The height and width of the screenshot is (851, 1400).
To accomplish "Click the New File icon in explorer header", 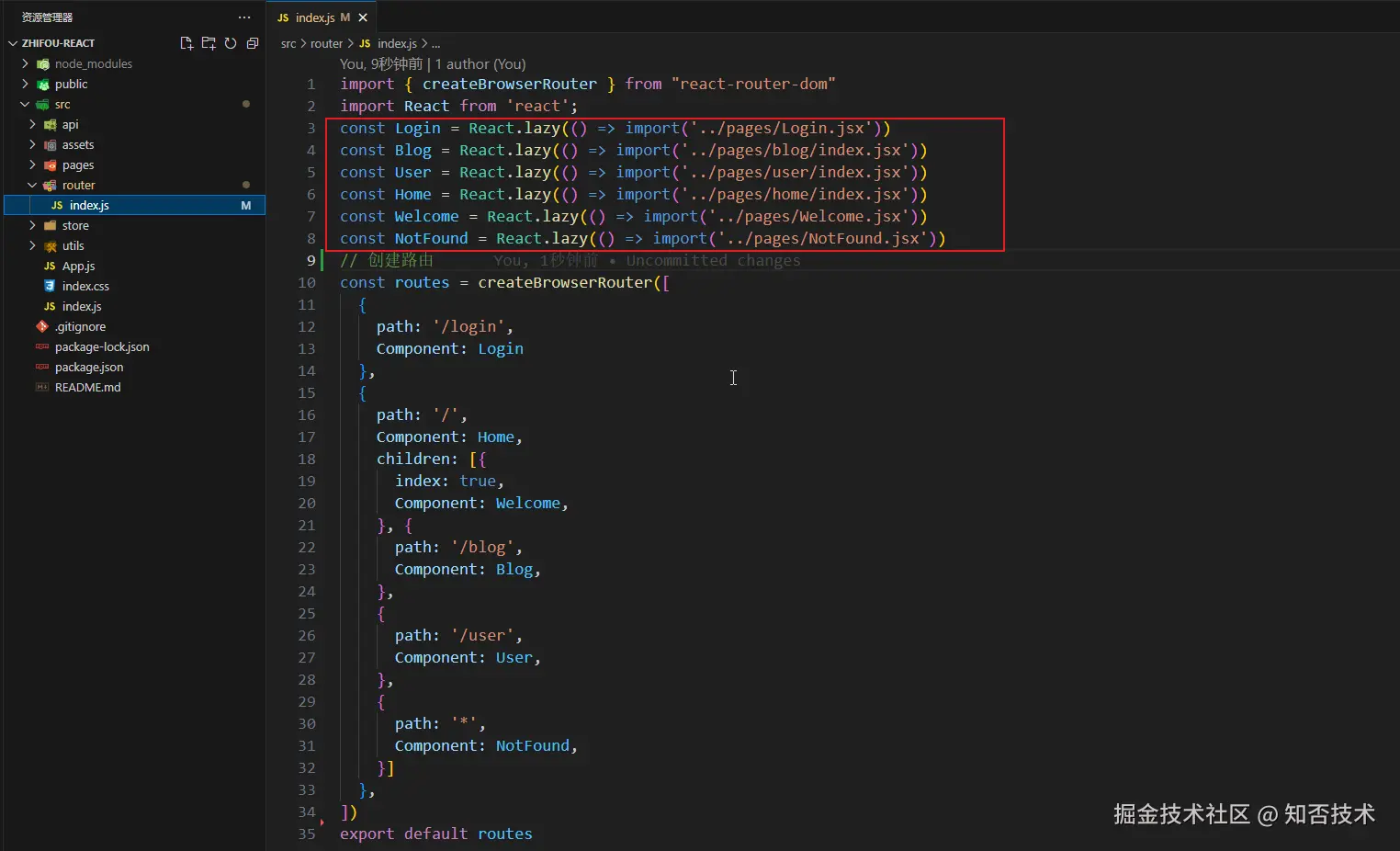I will 186,43.
